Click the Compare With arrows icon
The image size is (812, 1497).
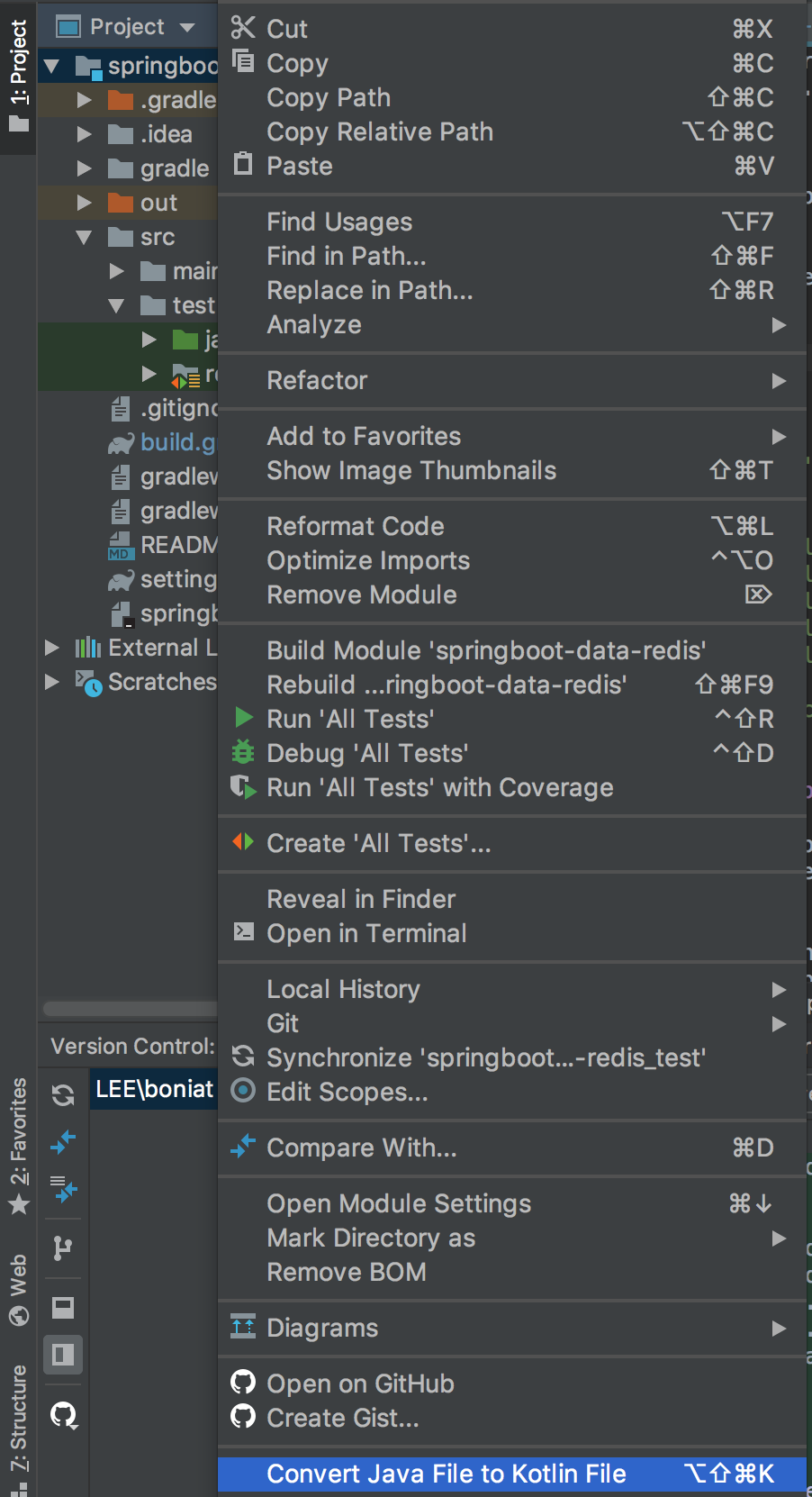243,1146
